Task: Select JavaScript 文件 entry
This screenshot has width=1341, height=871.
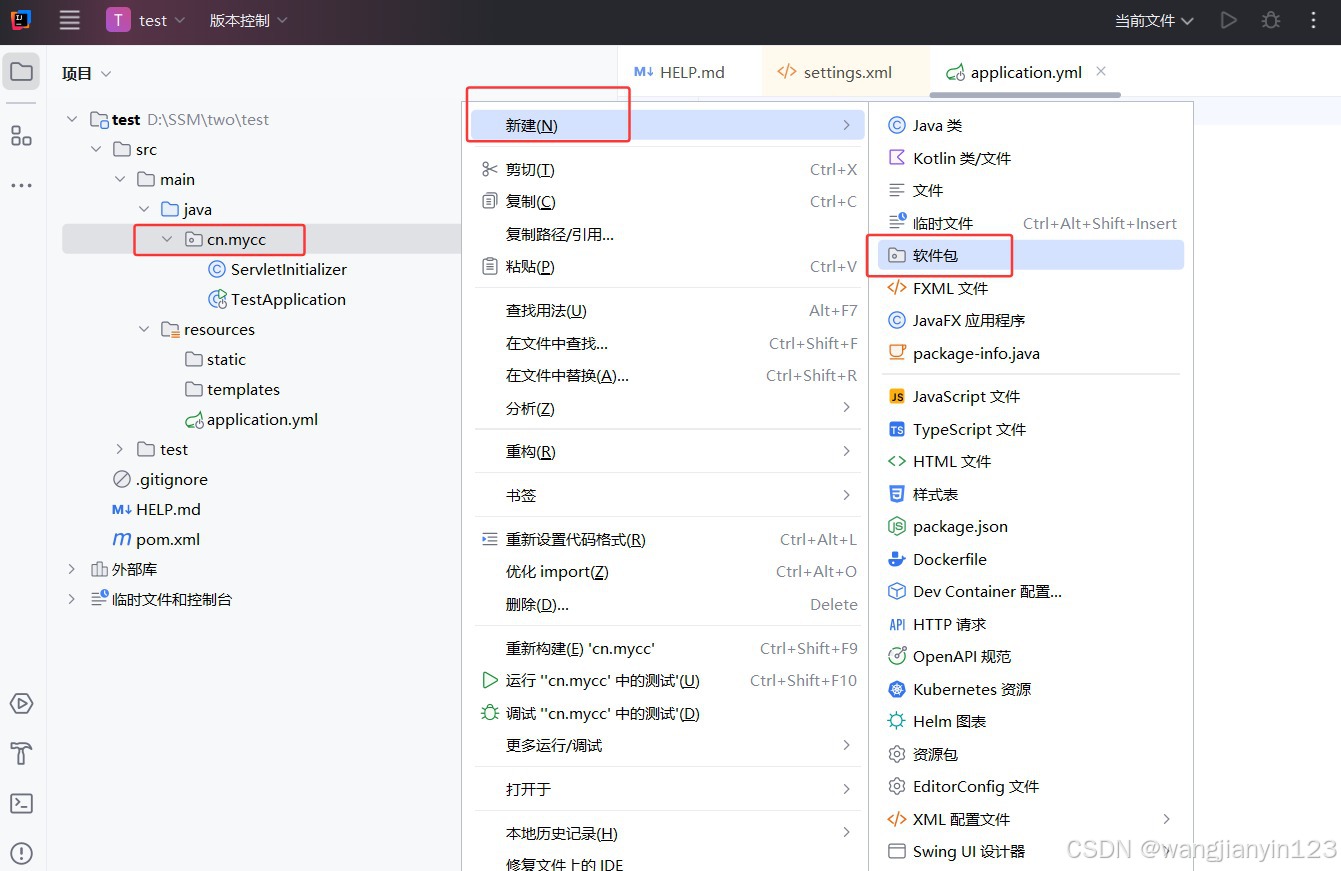Action: pyautogui.click(x=1031, y=397)
